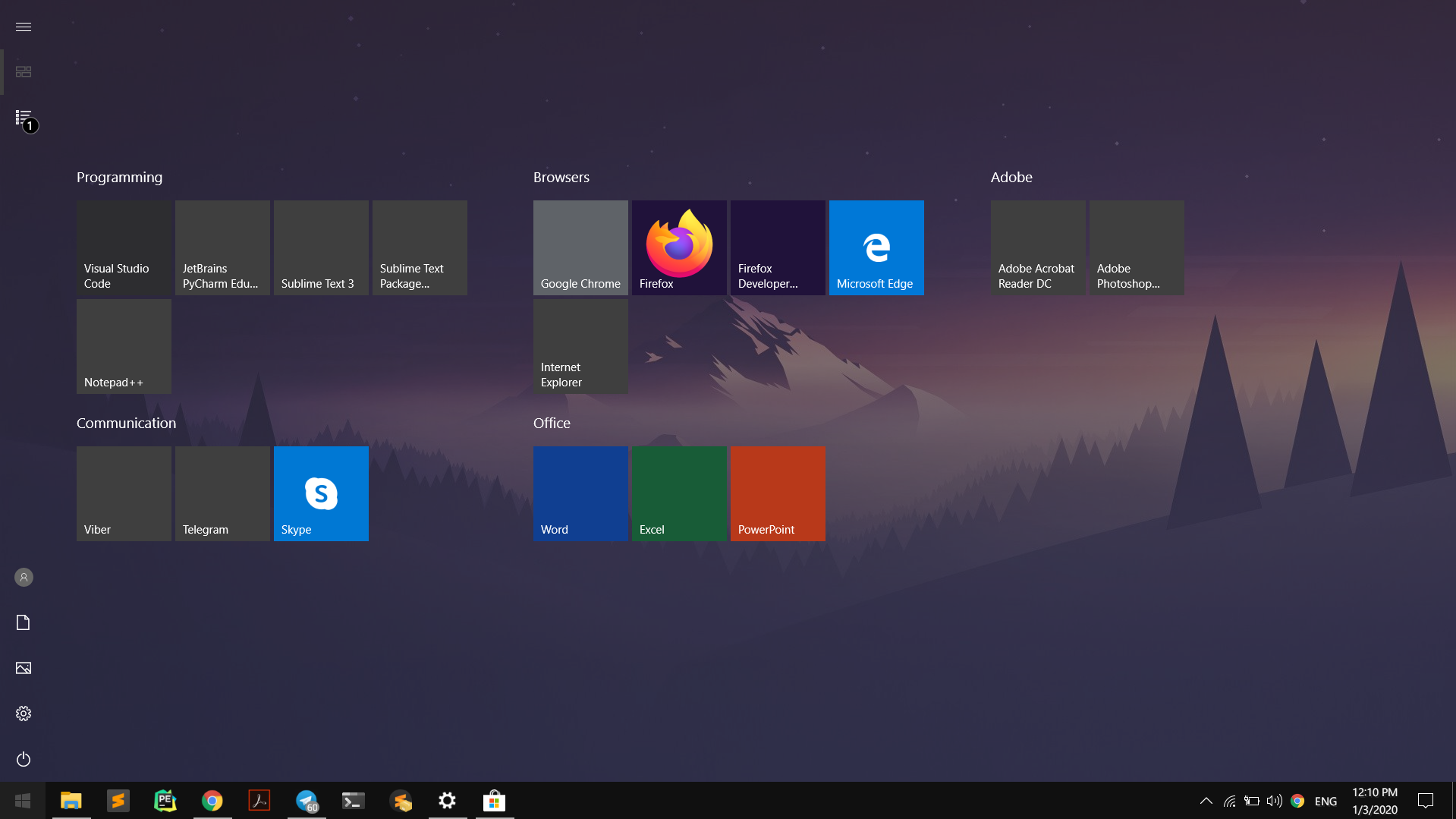Open File Explorer from the taskbar
The width and height of the screenshot is (1456, 819).
point(71,801)
